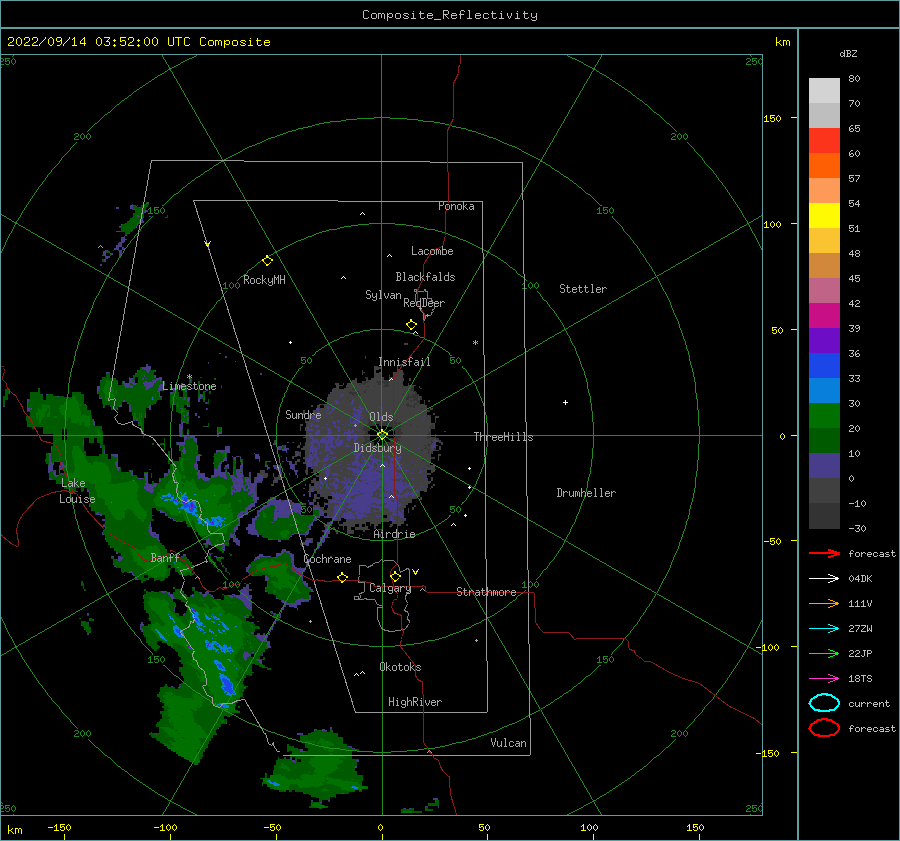The image size is (900, 841).
Task: Click the Sylvan town label
Action: click(383, 295)
